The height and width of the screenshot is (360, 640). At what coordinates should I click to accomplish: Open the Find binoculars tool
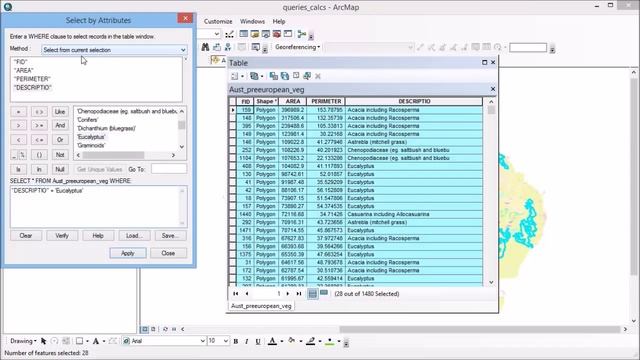(x=205, y=47)
